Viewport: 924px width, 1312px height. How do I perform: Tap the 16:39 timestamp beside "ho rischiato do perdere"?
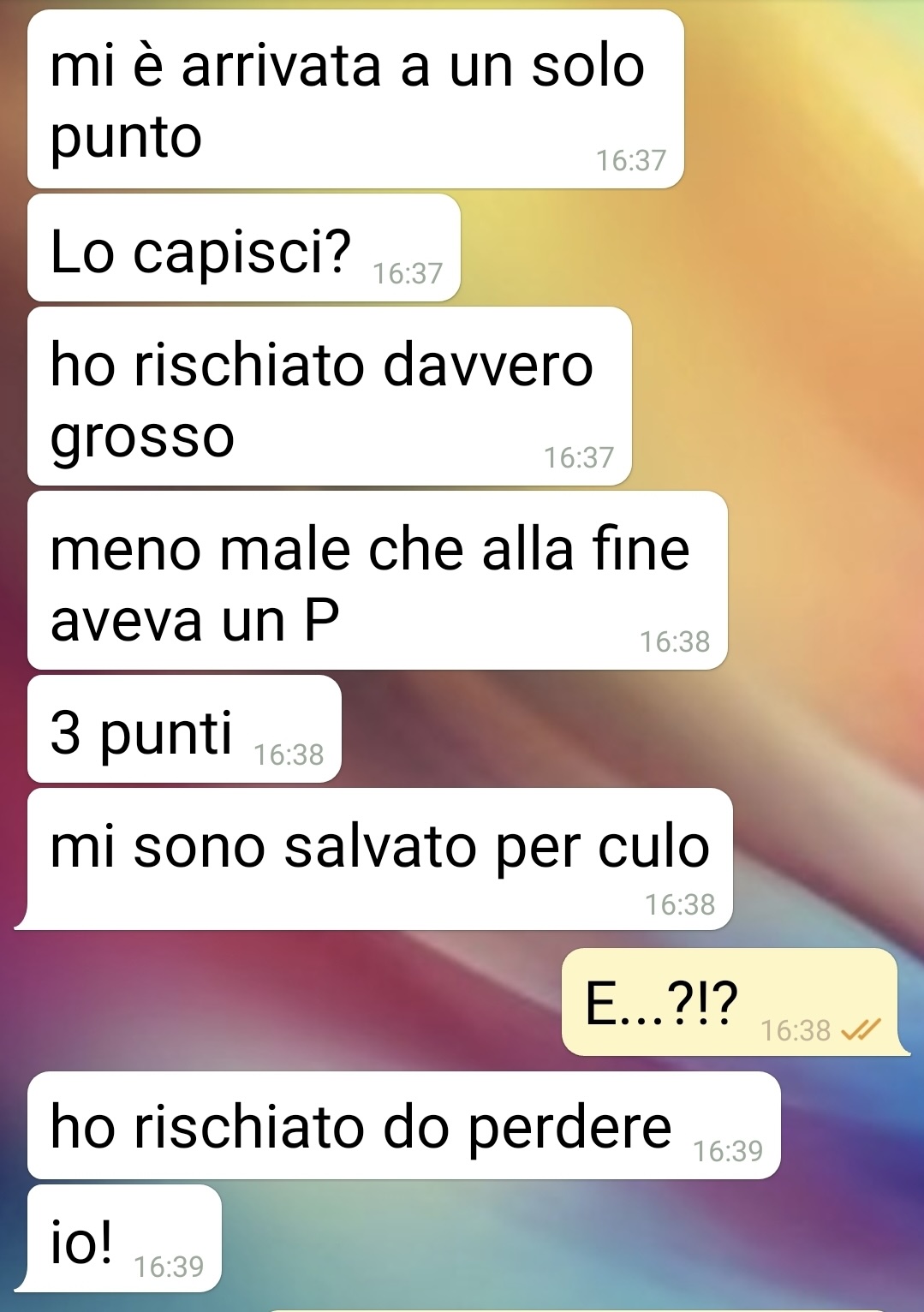click(x=728, y=1151)
